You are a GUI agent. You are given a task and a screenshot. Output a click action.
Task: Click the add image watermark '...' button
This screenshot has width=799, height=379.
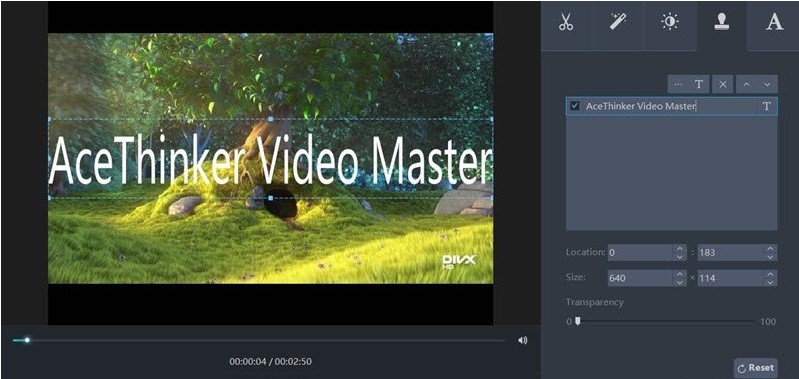(678, 84)
